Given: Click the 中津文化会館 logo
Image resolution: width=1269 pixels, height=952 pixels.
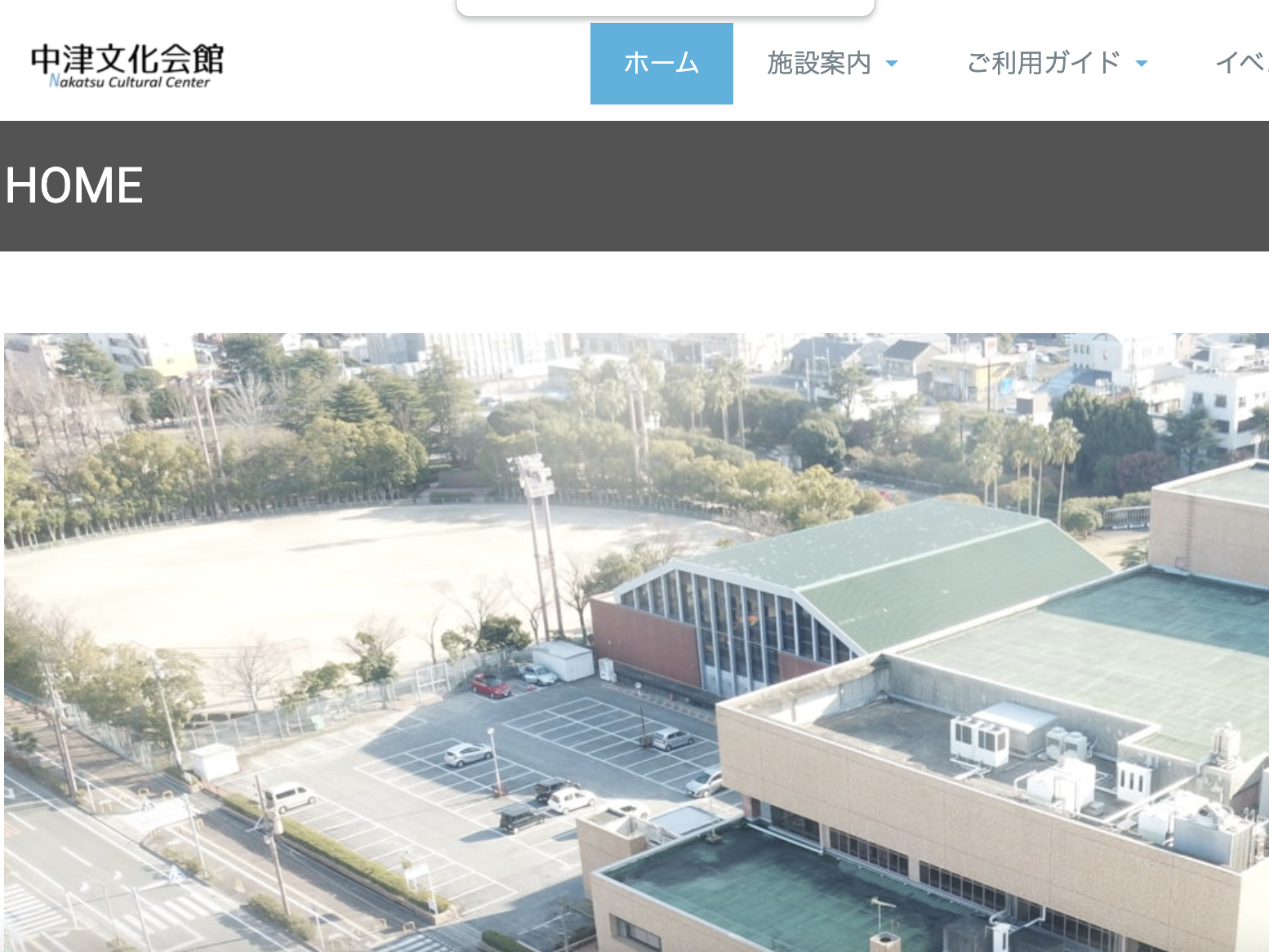Looking at the screenshot, I should click(x=127, y=65).
